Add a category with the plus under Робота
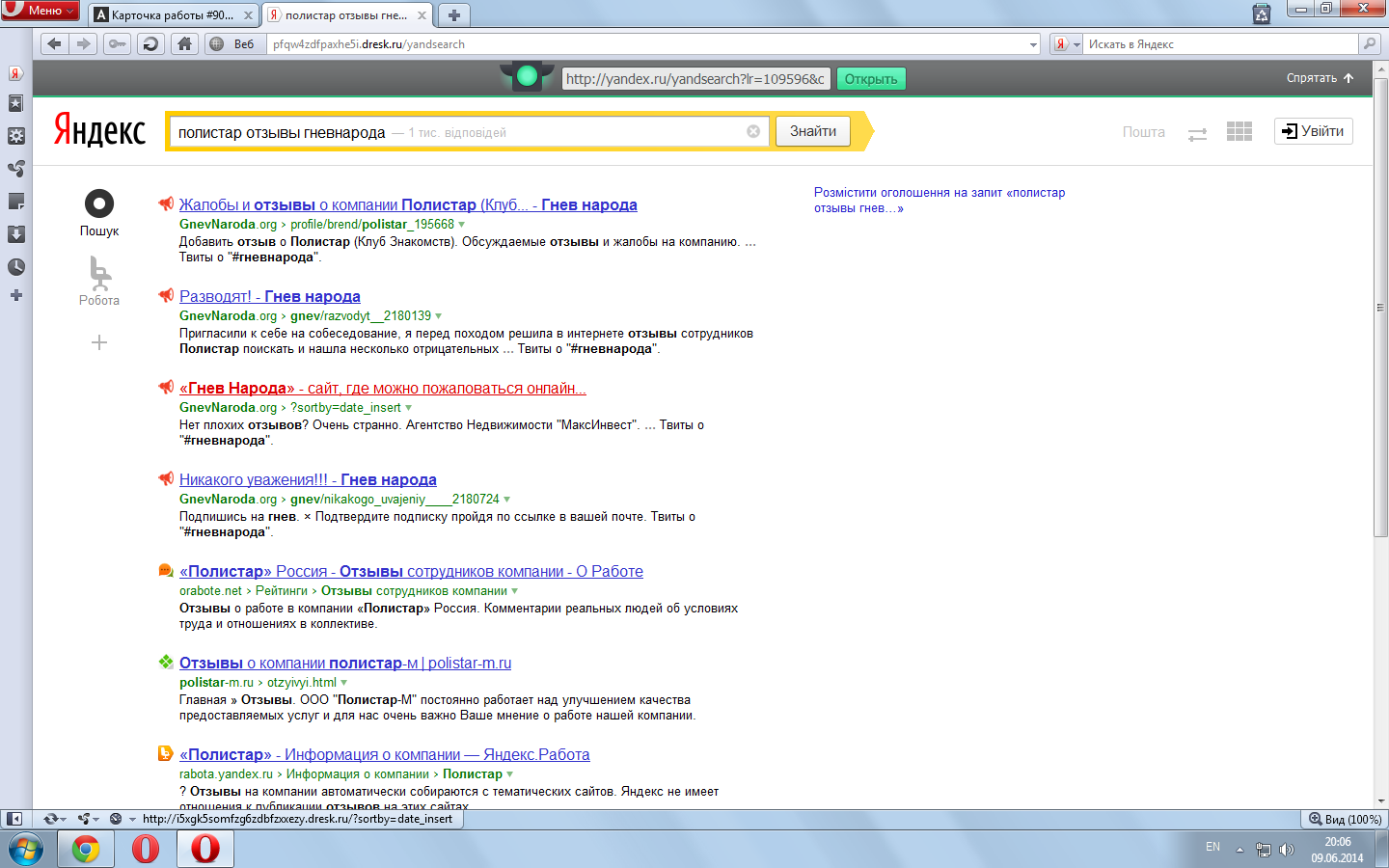Image resolution: width=1389 pixels, height=868 pixels. point(99,342)
